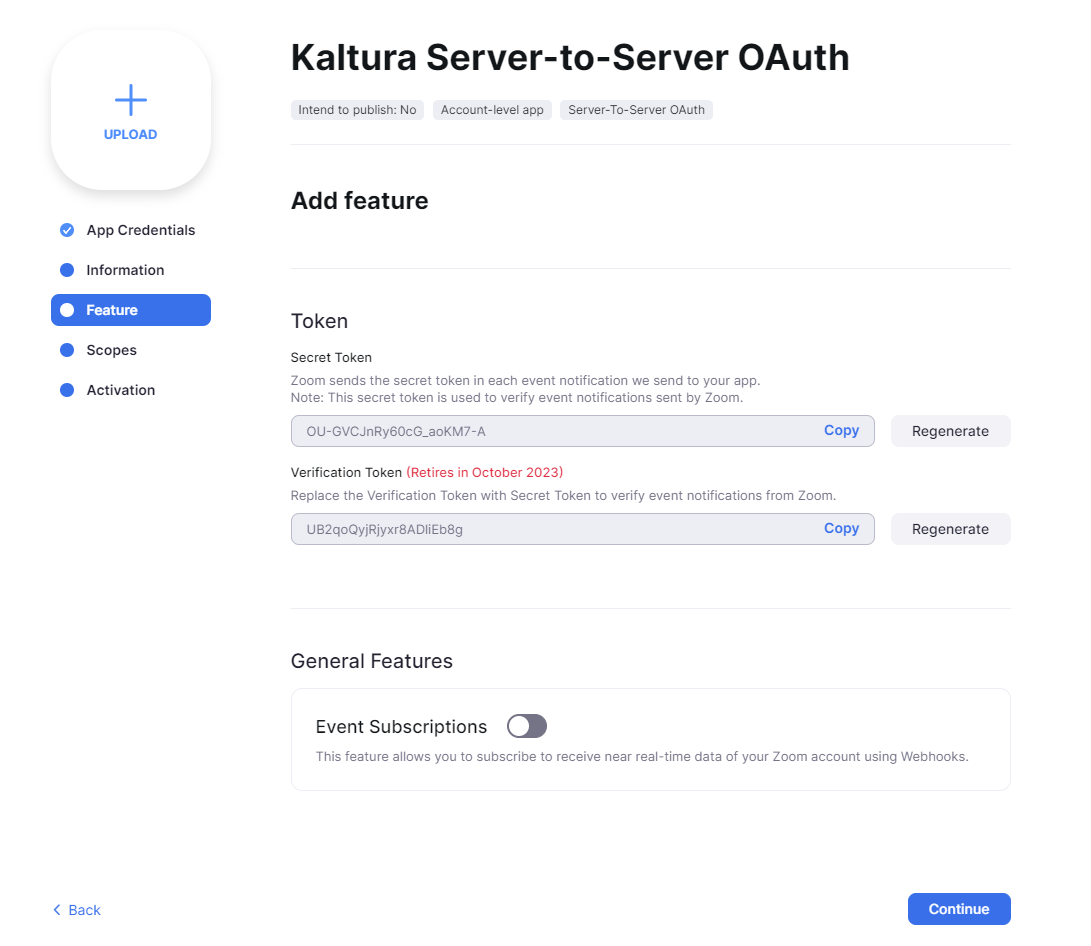This screenshot has height=946, width=1091.
Task: Click the Back chevron arrow icon
Action: pos(57,910)
